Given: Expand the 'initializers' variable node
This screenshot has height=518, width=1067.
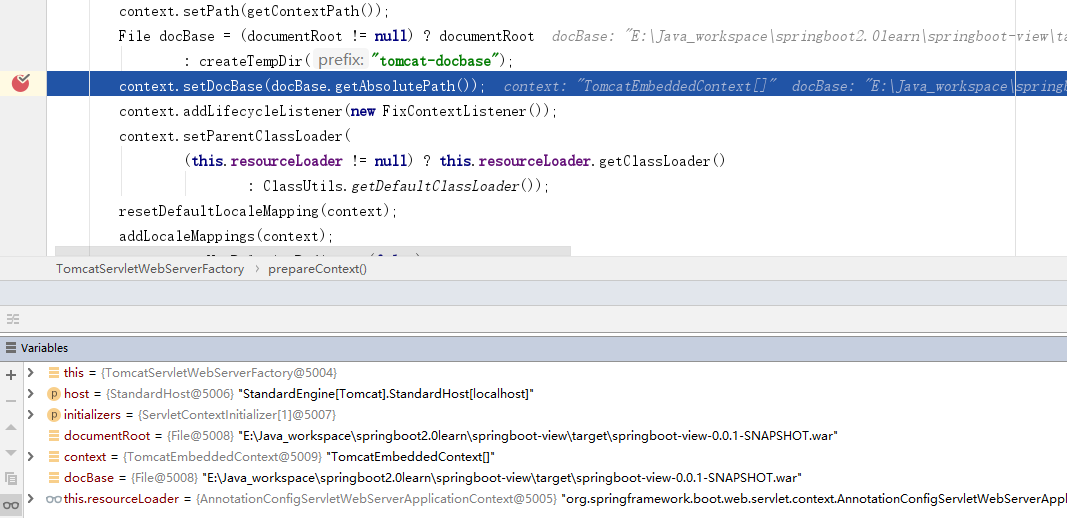Looking at the screenshot, I should pos(31,415).
